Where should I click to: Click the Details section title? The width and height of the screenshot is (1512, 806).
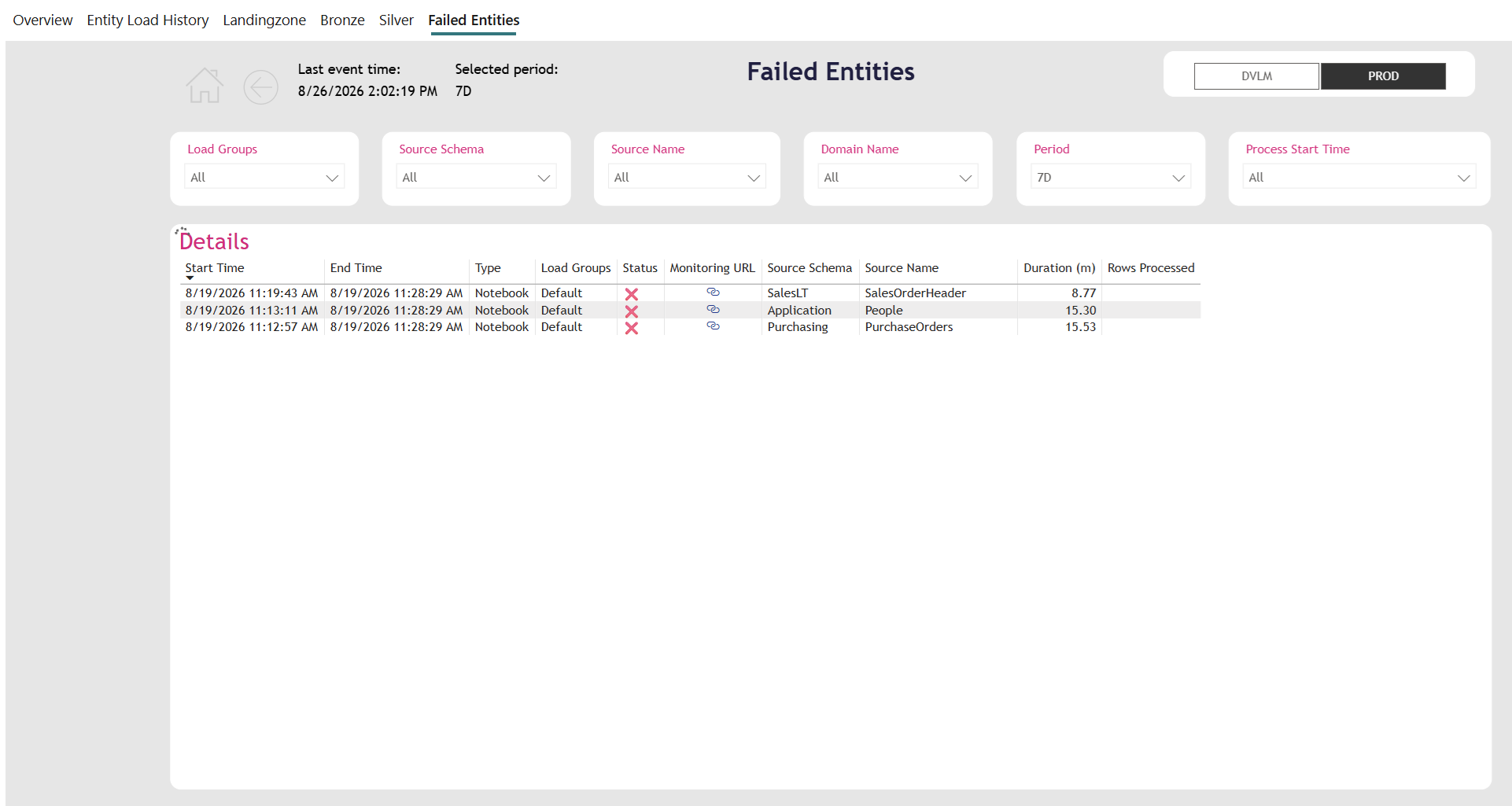coord(214,241)
